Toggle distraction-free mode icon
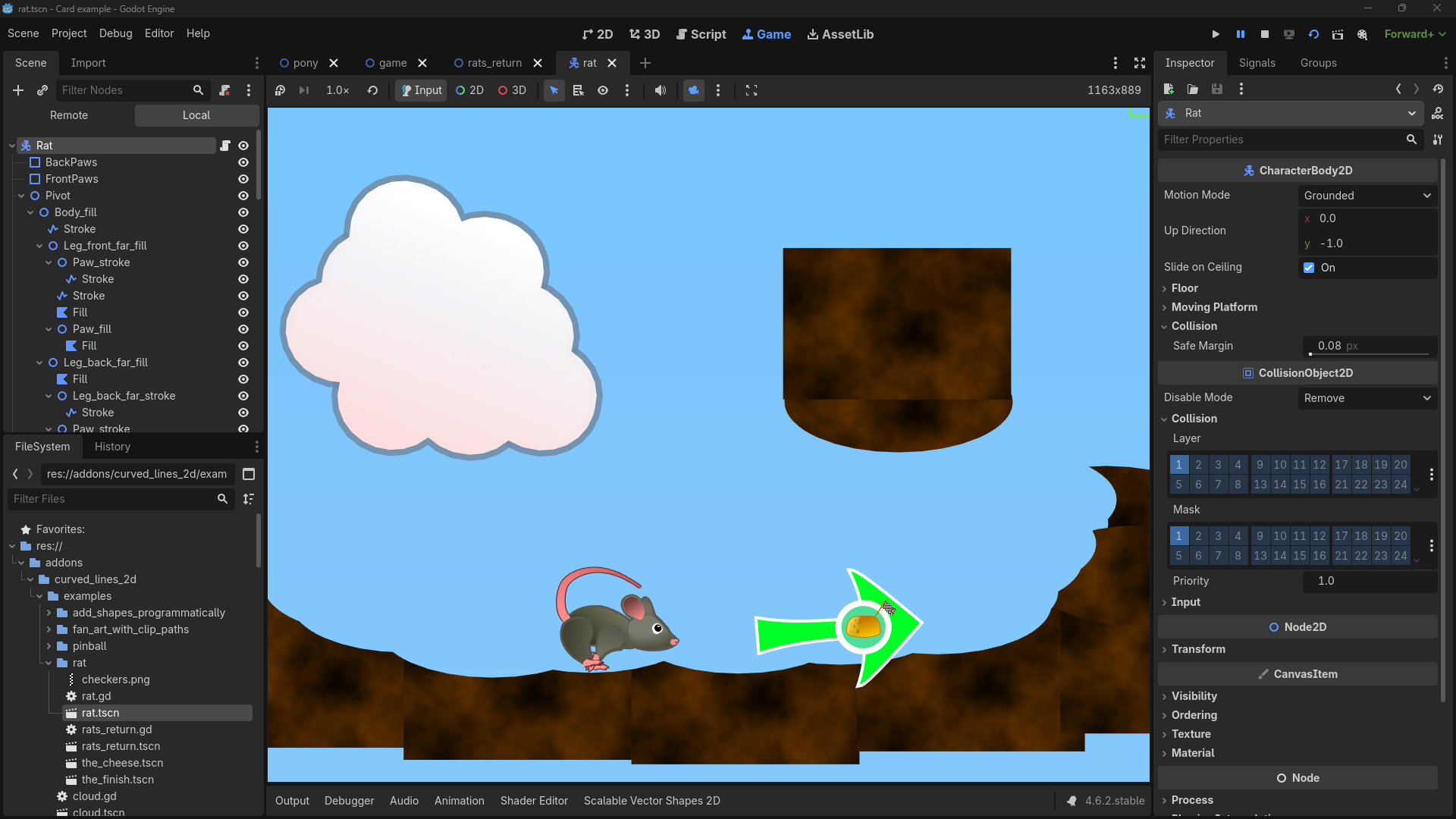The height and width of the screenshot is (819, 1456). pos(1140,63)
